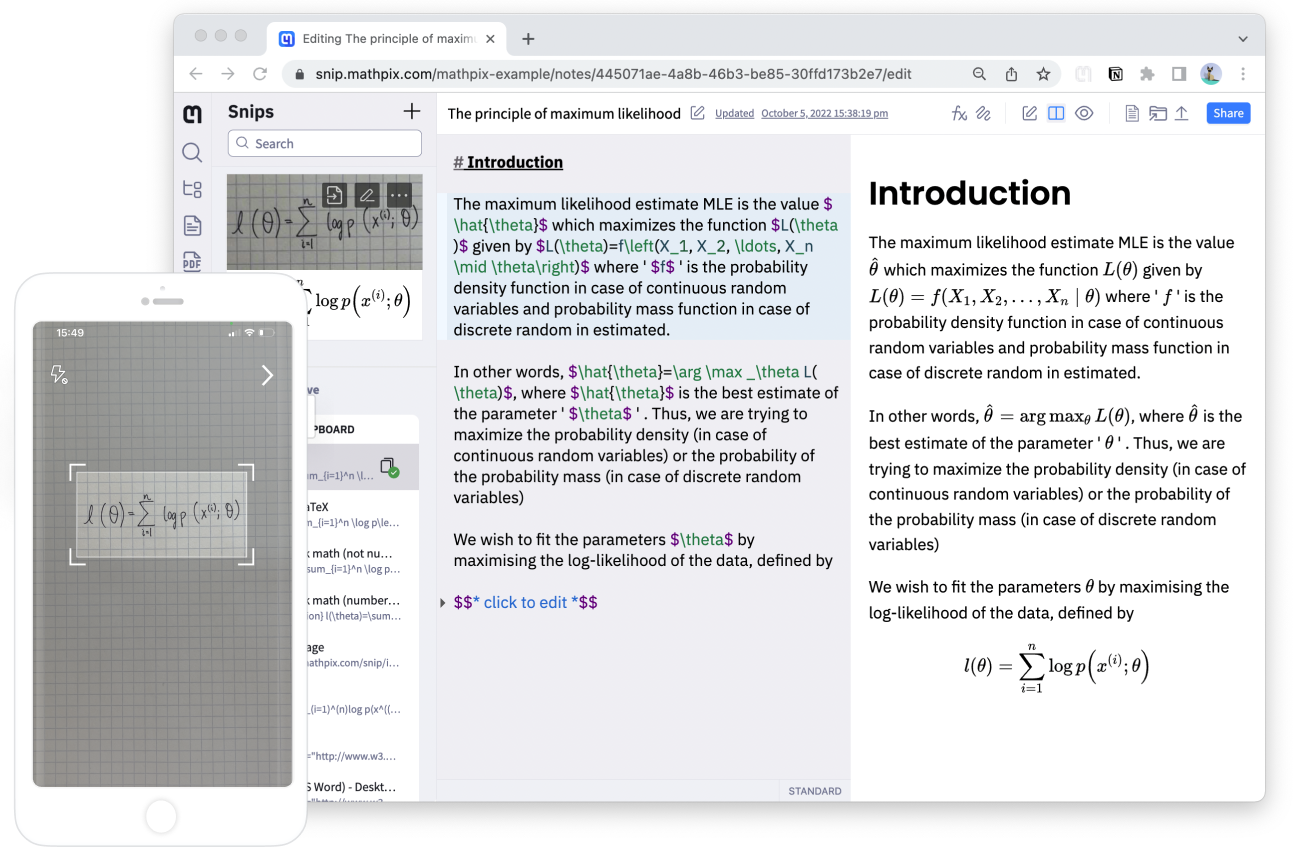Open the notes document icon in sidebar
This screenshot has height=858, width=1298.
coord(193,226)
